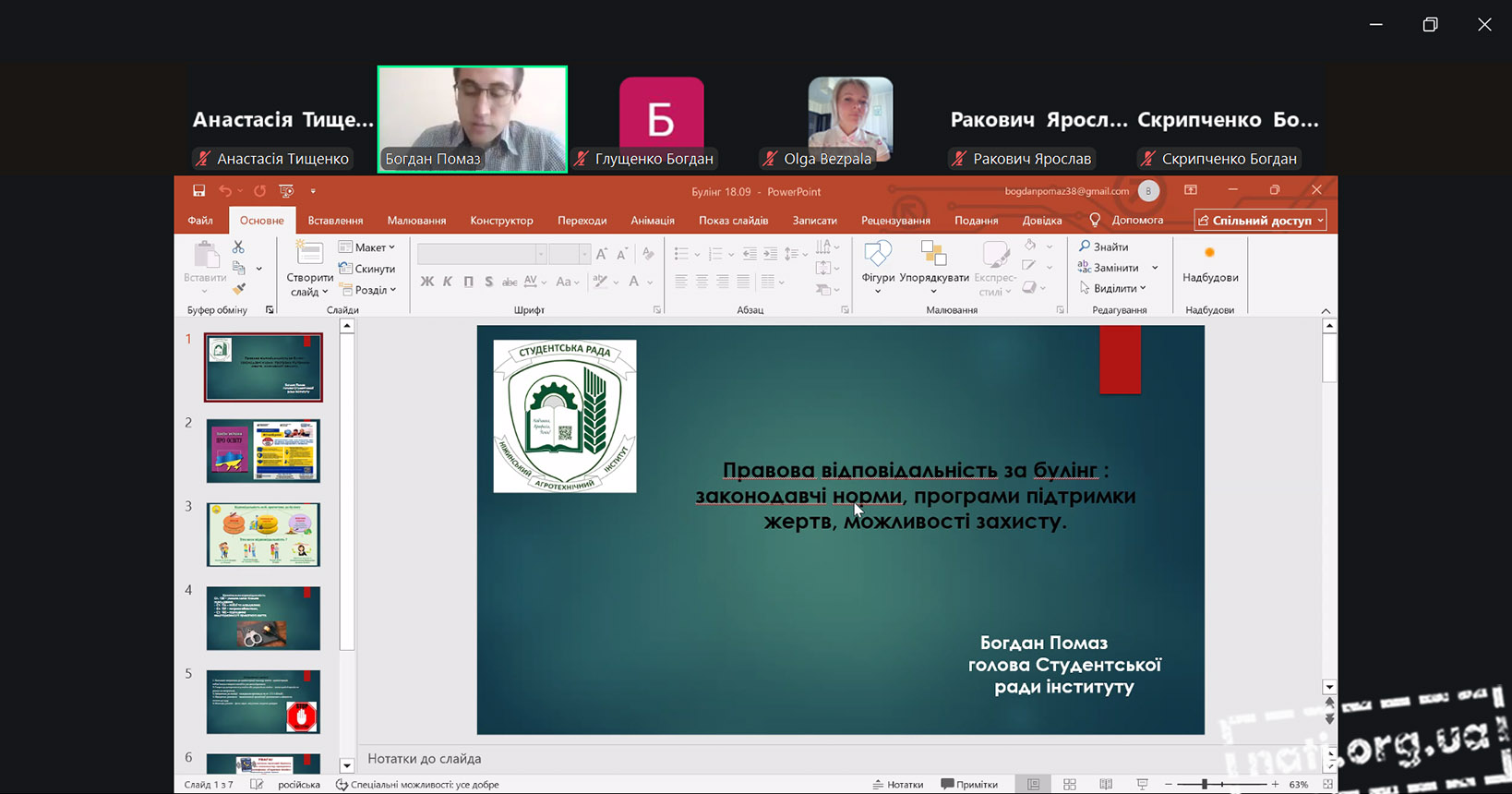Open the Вставлення ribbon tab
1512x794 pixels.
pos(335,221)
